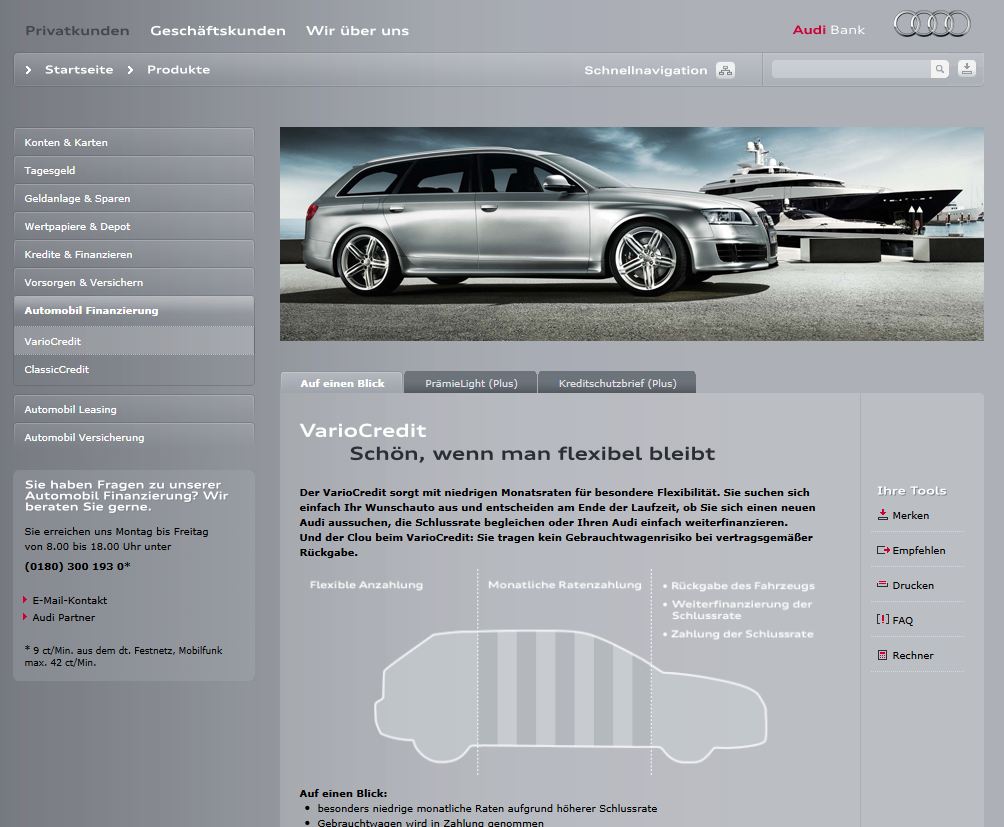Open the Rechner tool link
This screenshot has width=1004, height=827.
tap(913, 655)
